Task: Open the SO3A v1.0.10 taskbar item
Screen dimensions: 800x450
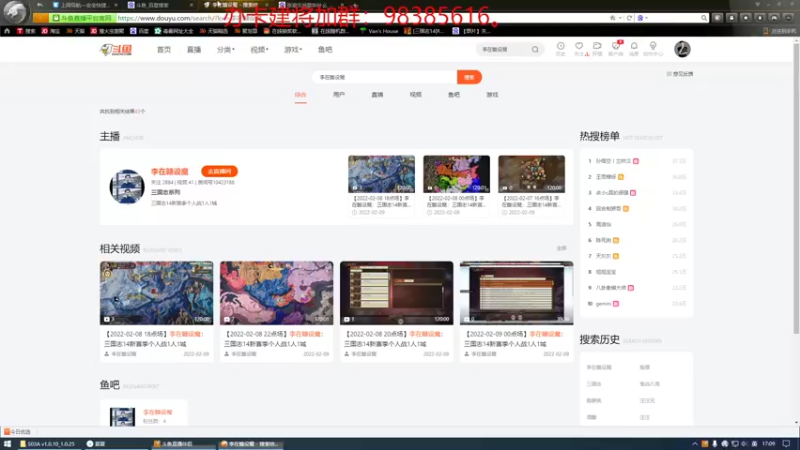Action: (47, 444)
